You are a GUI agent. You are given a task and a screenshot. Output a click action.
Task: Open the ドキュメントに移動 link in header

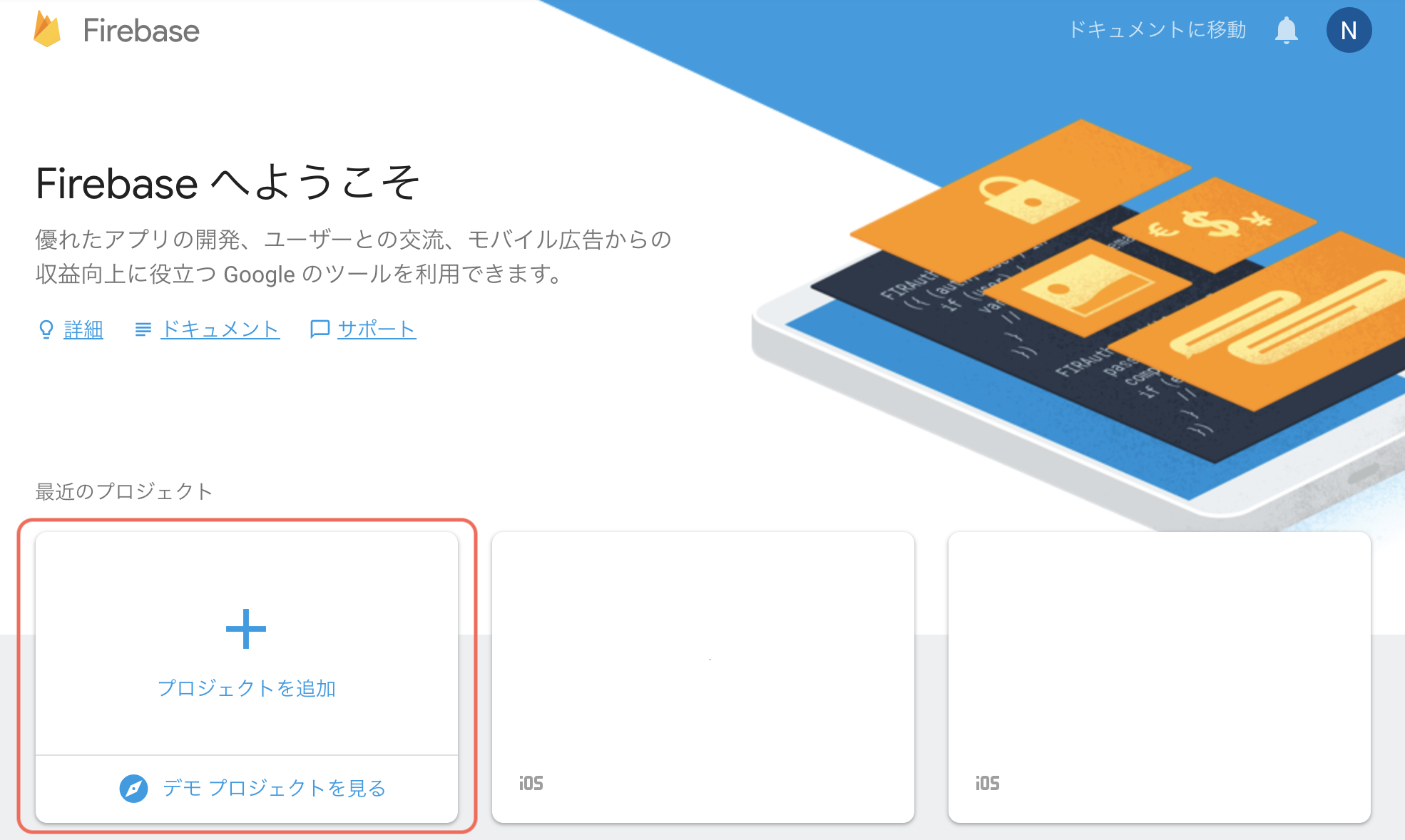click(x=1157, y=30)
